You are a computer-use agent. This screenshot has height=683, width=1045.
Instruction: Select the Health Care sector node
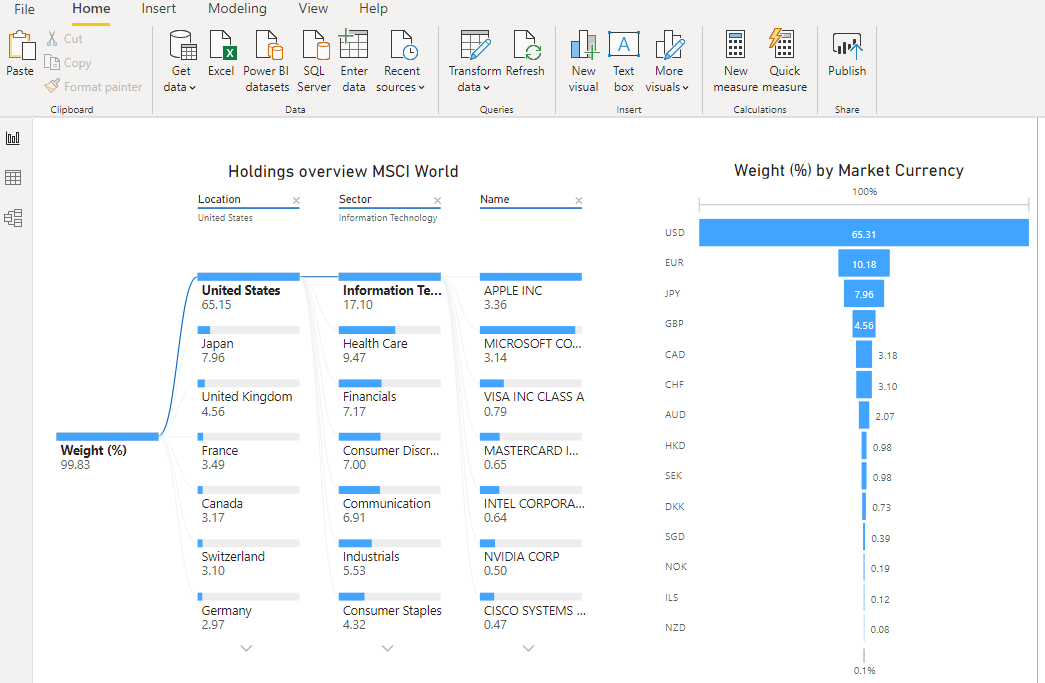[390, 346]
